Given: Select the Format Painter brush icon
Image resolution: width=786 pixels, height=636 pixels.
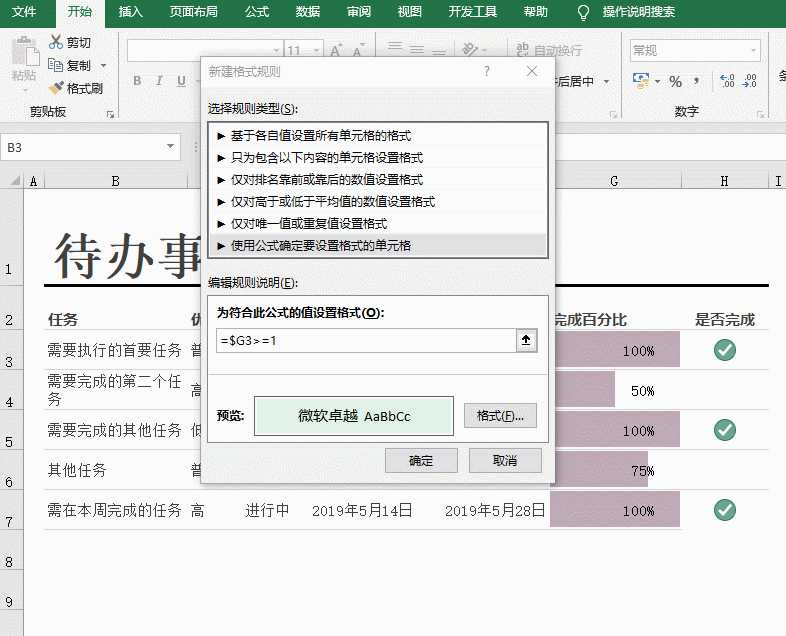Looking at the screenshot, I should coord(56,88).
